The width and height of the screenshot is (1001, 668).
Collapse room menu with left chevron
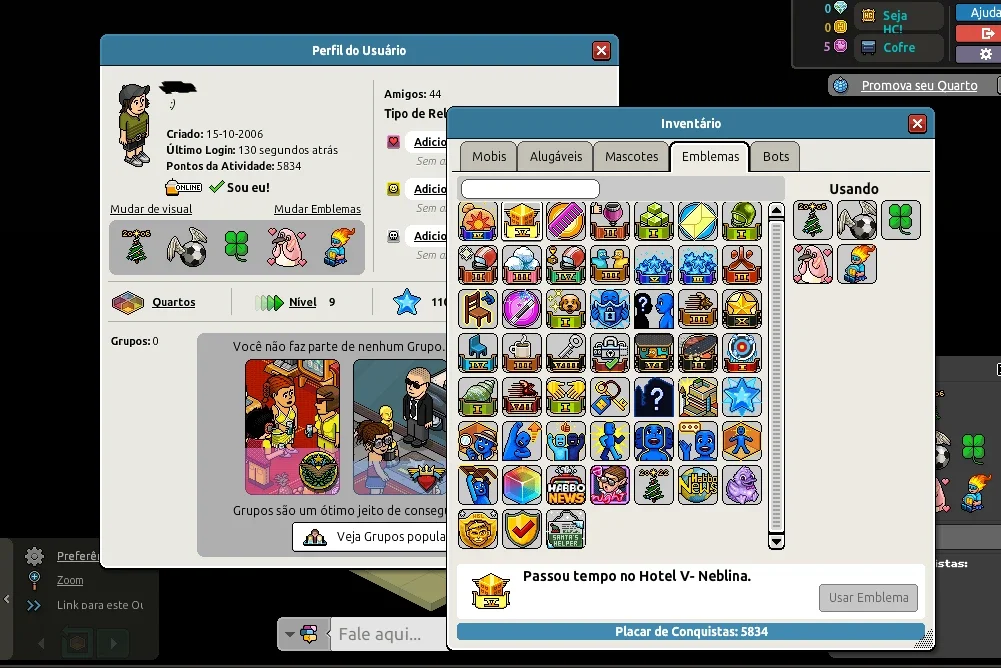[x=6, y=599]
